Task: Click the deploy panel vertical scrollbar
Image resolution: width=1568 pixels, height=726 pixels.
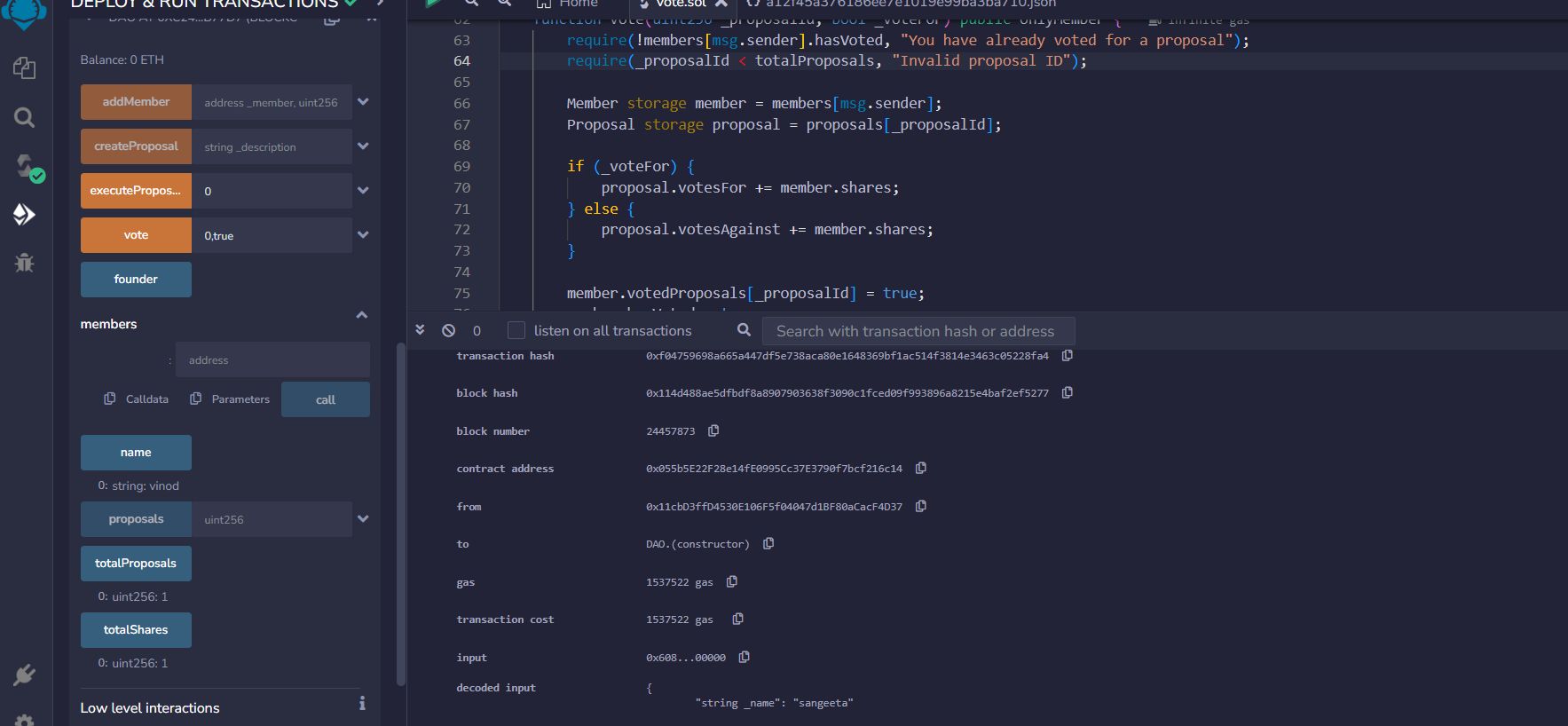Action: pos(400,515)
